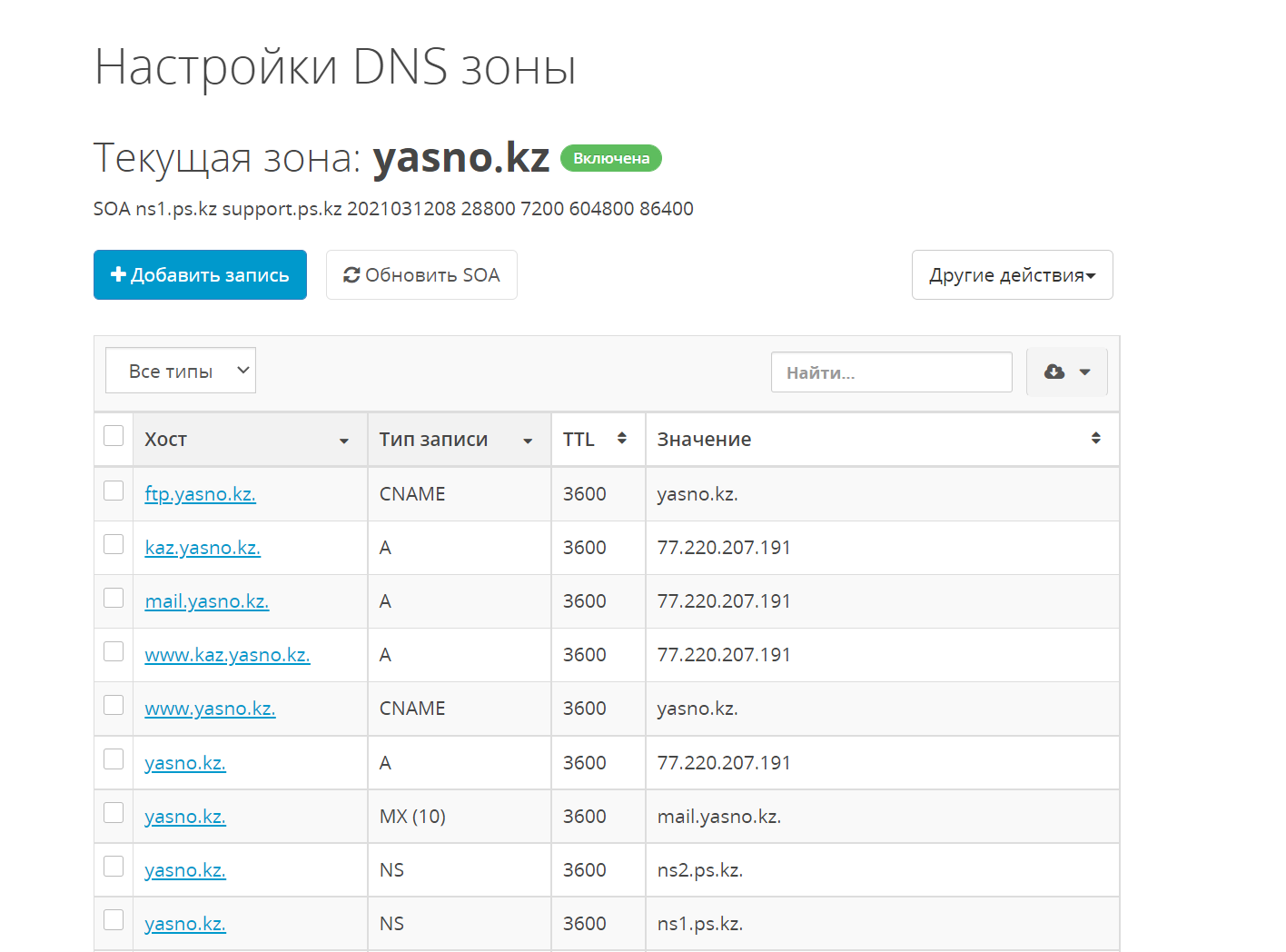The height and width of the screenshot is (952, 1286).
Task: Click the plus icon on Добавить запись
Action: (x=118, y=274)
